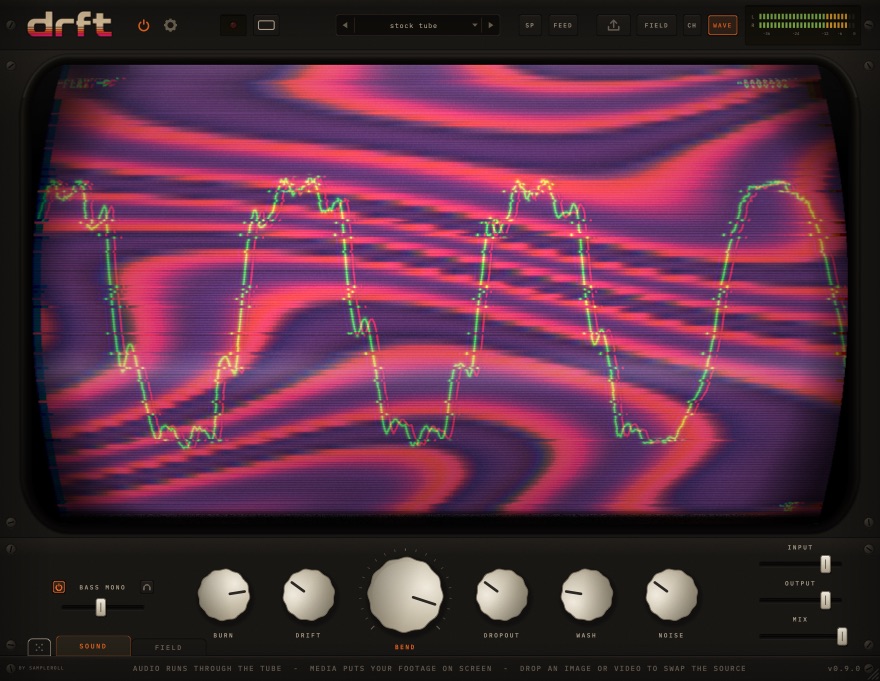Screen dimensions: 880x681
Task: Switch to the FIELD tab at bottom
Action: [x=168, y=647]
